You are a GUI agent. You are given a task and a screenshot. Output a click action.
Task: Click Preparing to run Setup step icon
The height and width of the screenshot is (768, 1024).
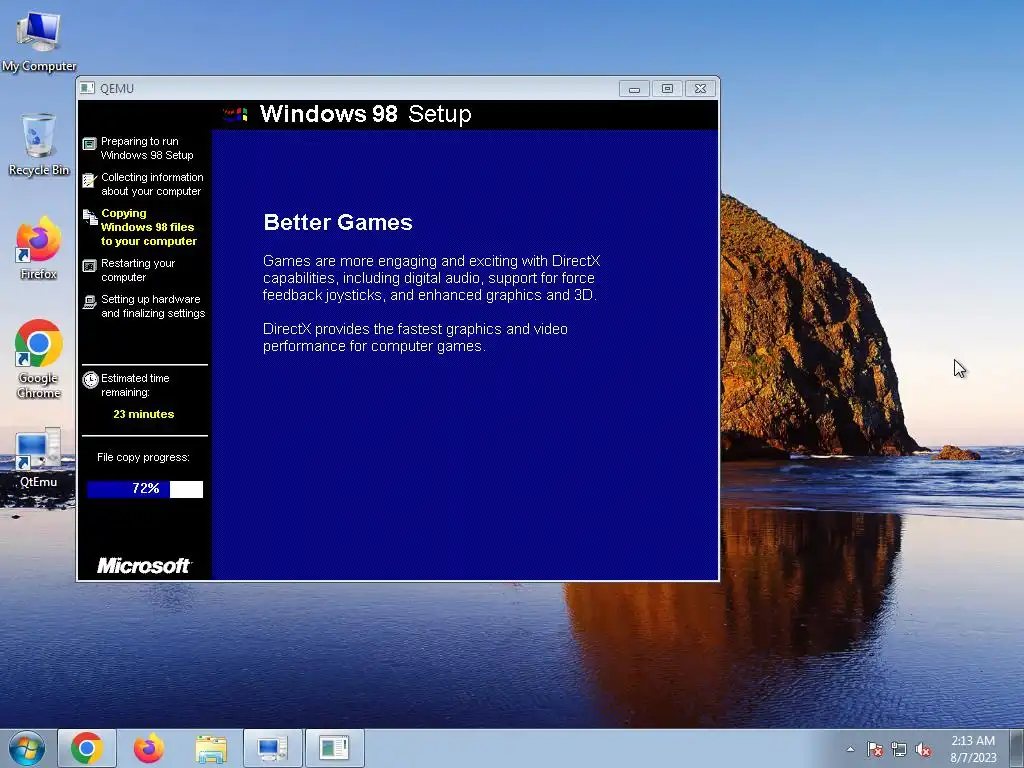89,143
